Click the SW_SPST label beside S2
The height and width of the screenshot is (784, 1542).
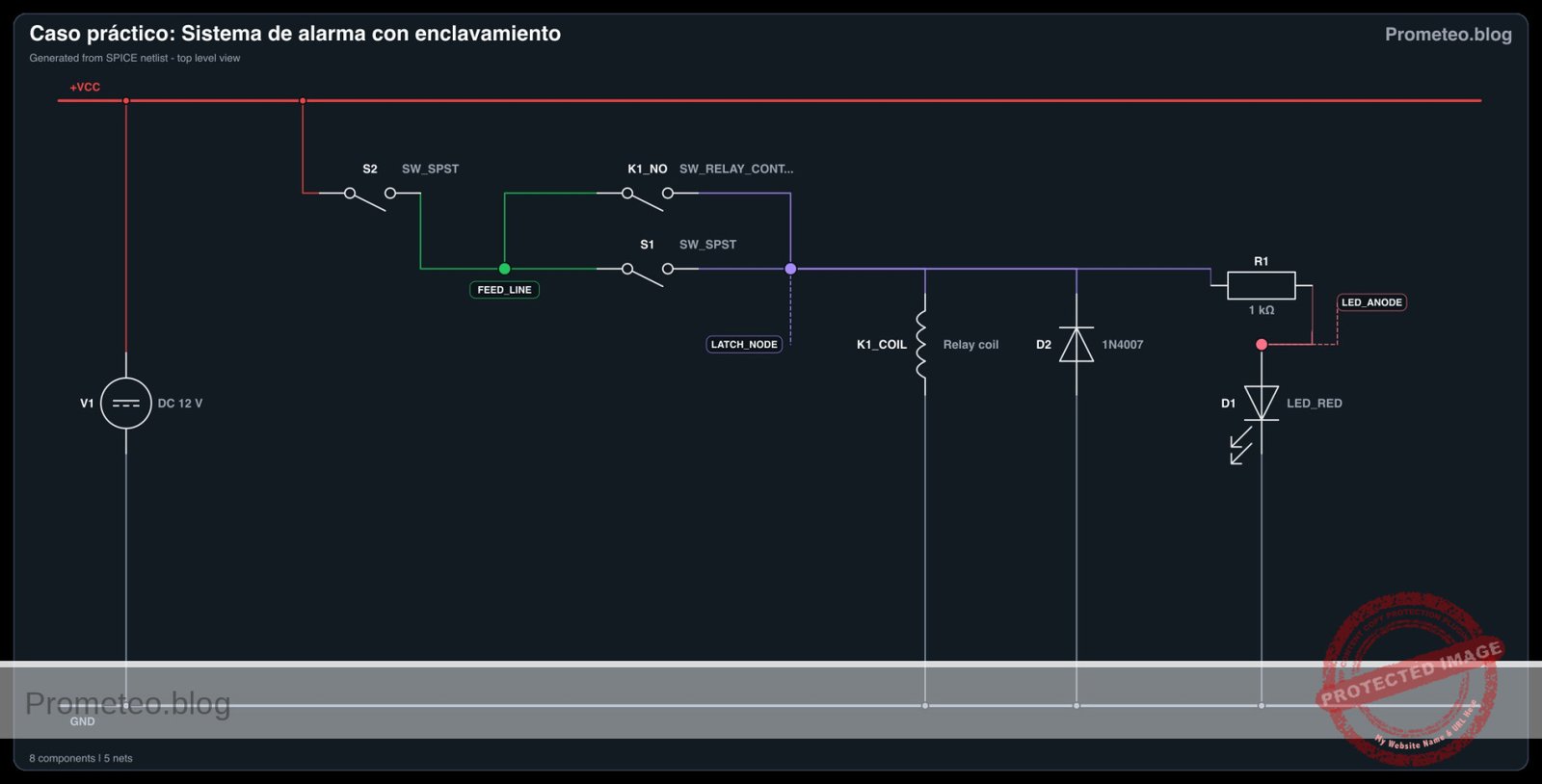point(430,169)
